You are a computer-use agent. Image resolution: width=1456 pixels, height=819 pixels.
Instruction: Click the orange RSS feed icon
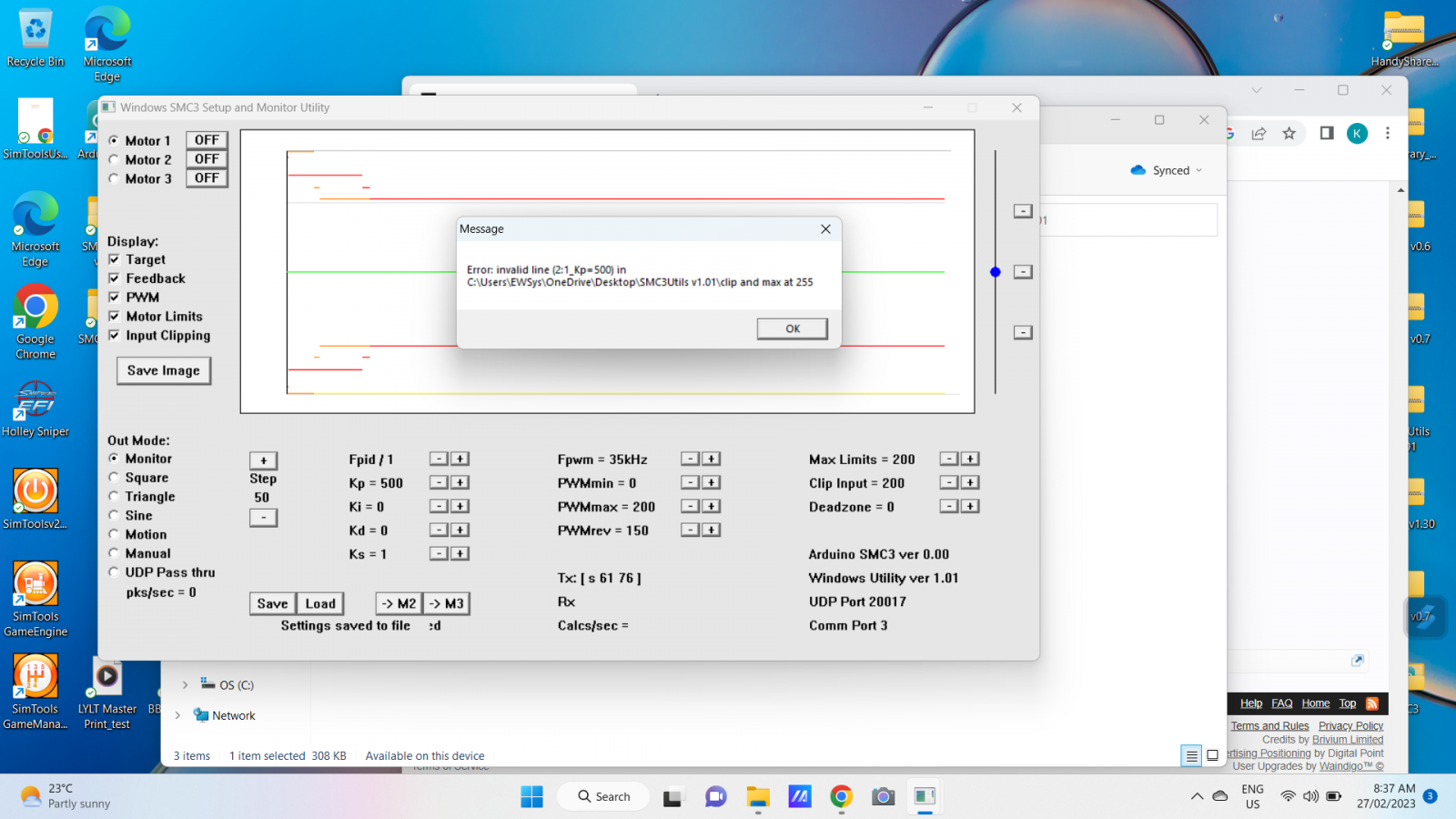click(x=1372, y=703)
